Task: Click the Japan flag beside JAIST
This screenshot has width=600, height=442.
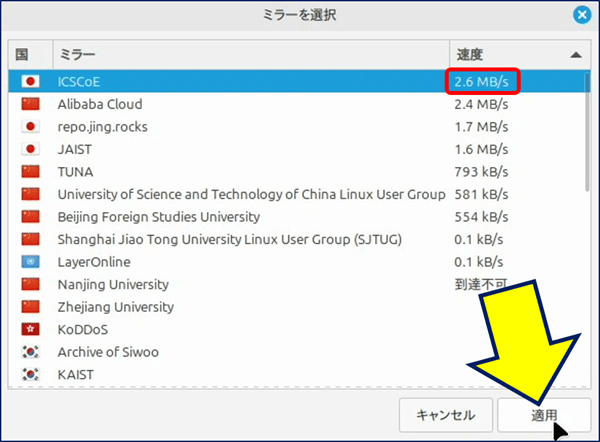Action: tap(30, 149)
